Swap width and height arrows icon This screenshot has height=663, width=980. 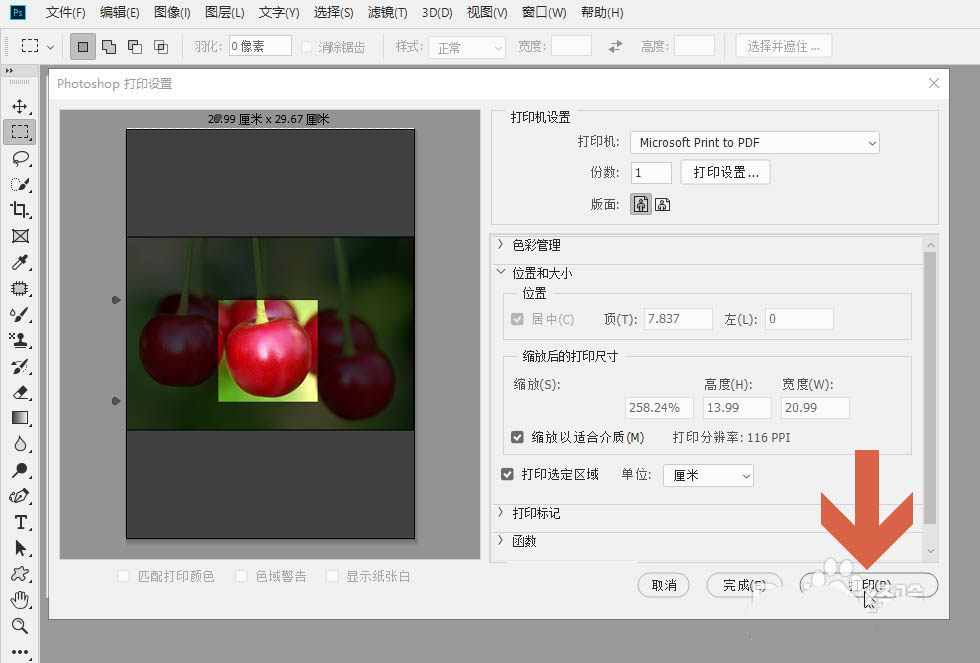tap(616, 46)
